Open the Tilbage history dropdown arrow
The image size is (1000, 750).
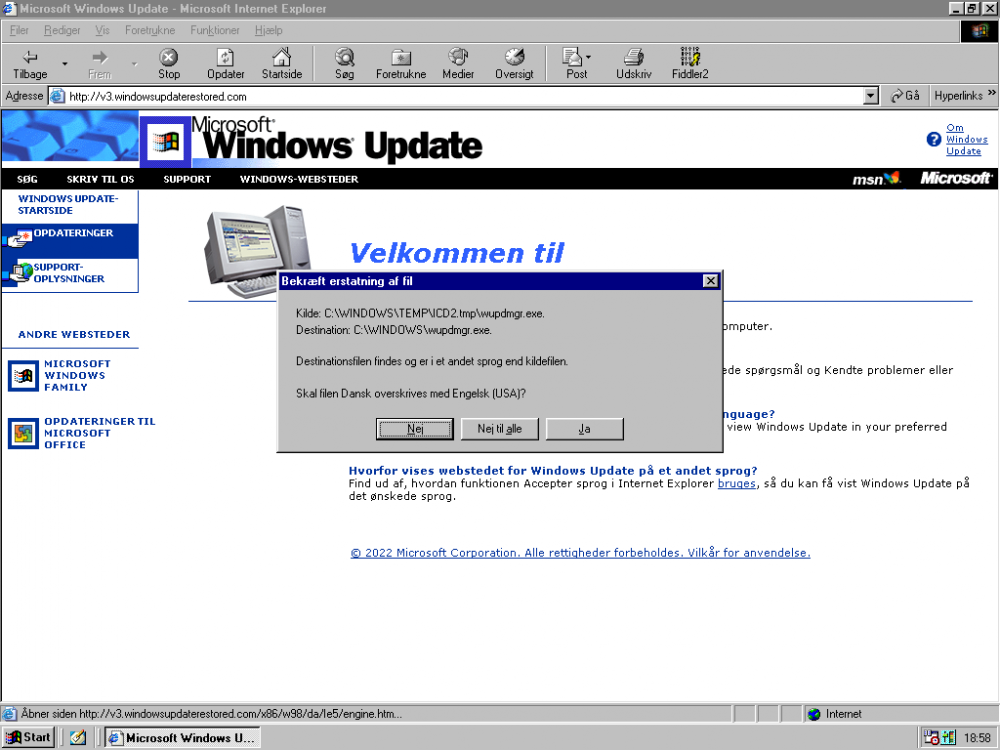tap(65, 64)
